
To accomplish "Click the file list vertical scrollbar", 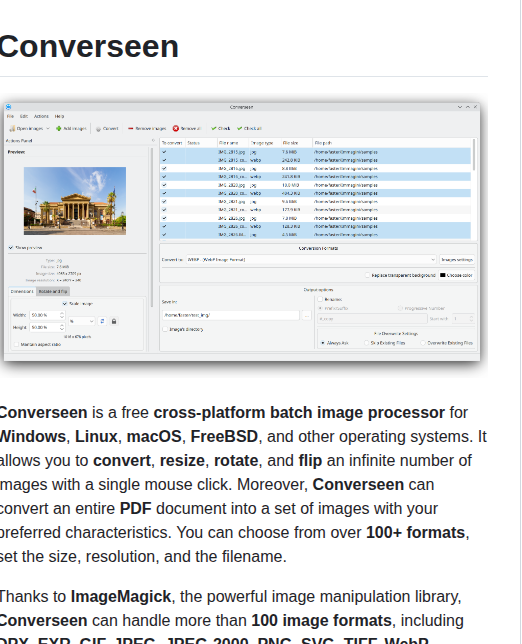I will (x=474, y=154).
